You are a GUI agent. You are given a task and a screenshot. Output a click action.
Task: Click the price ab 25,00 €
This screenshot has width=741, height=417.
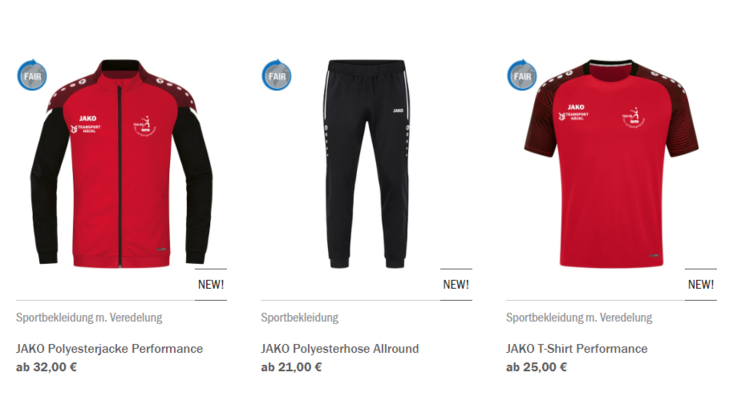point(536,367)
